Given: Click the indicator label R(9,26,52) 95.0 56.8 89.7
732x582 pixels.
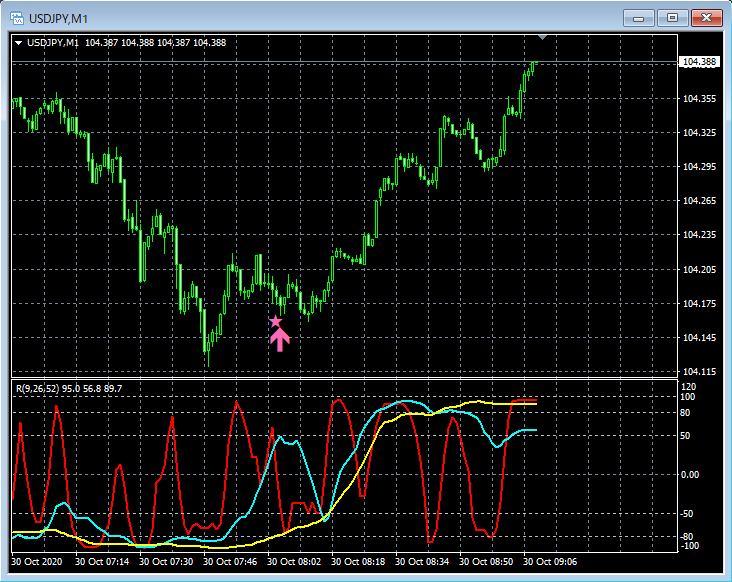Looking at the screenshot, I should coord(69,388).
